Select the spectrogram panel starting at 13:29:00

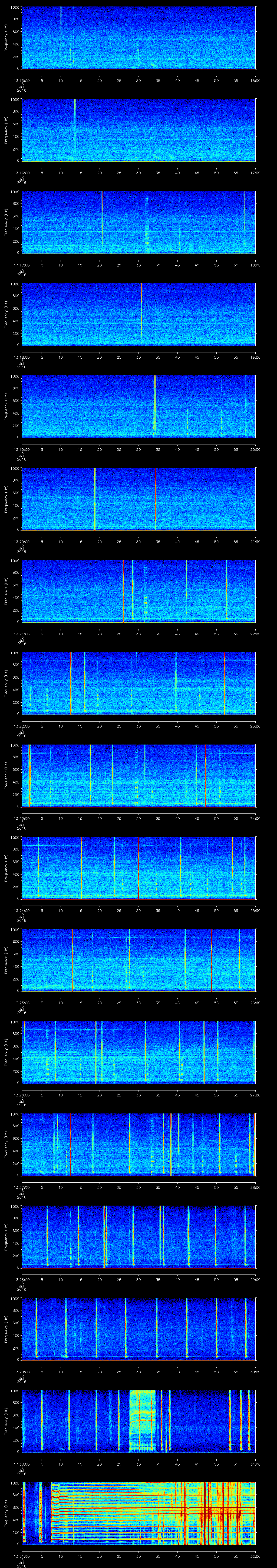(x=139, y=1329)
